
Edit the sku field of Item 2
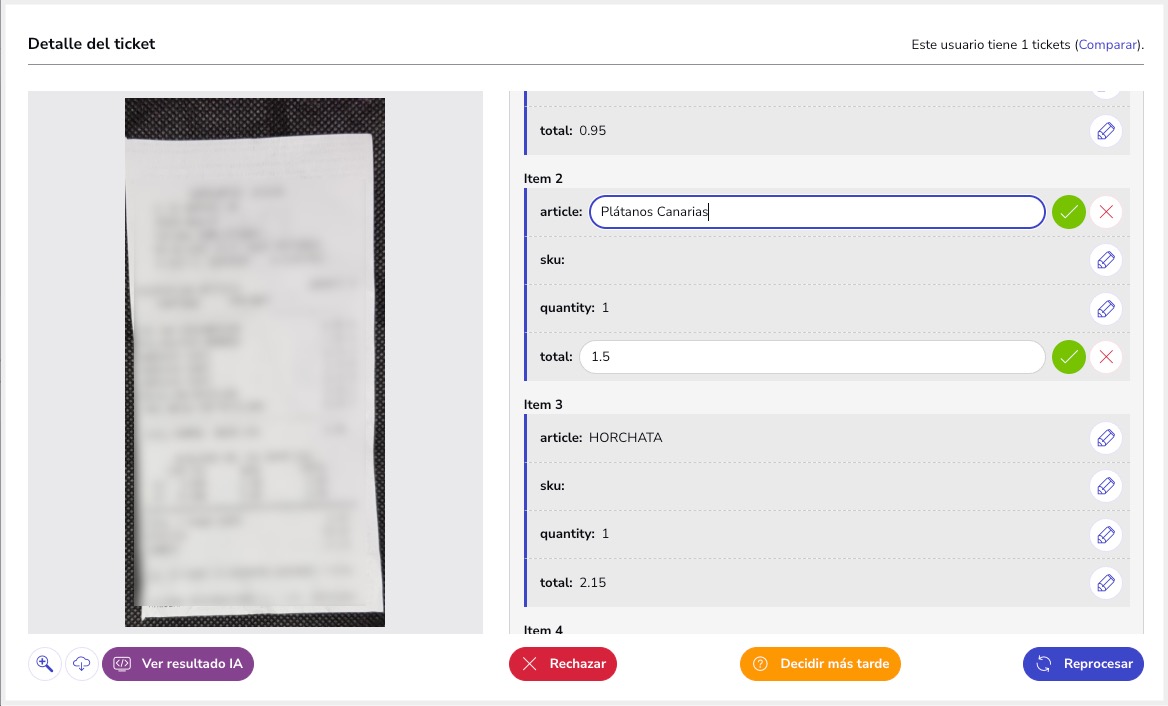click(x=1105, y=259)
